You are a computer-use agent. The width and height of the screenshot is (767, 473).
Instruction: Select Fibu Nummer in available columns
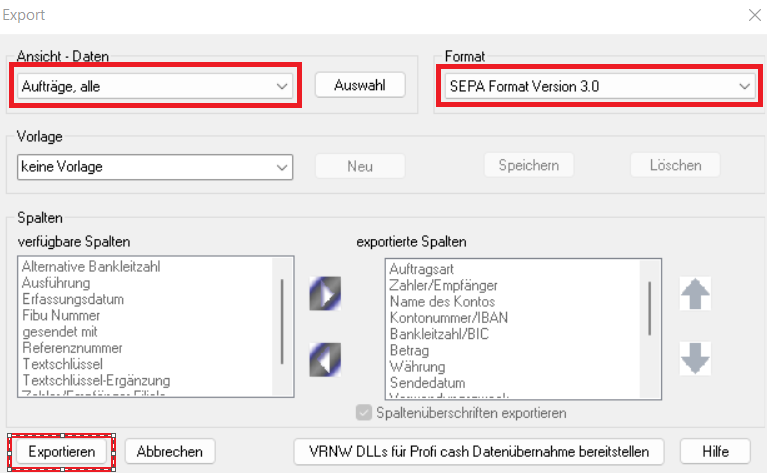coord(61,315)
